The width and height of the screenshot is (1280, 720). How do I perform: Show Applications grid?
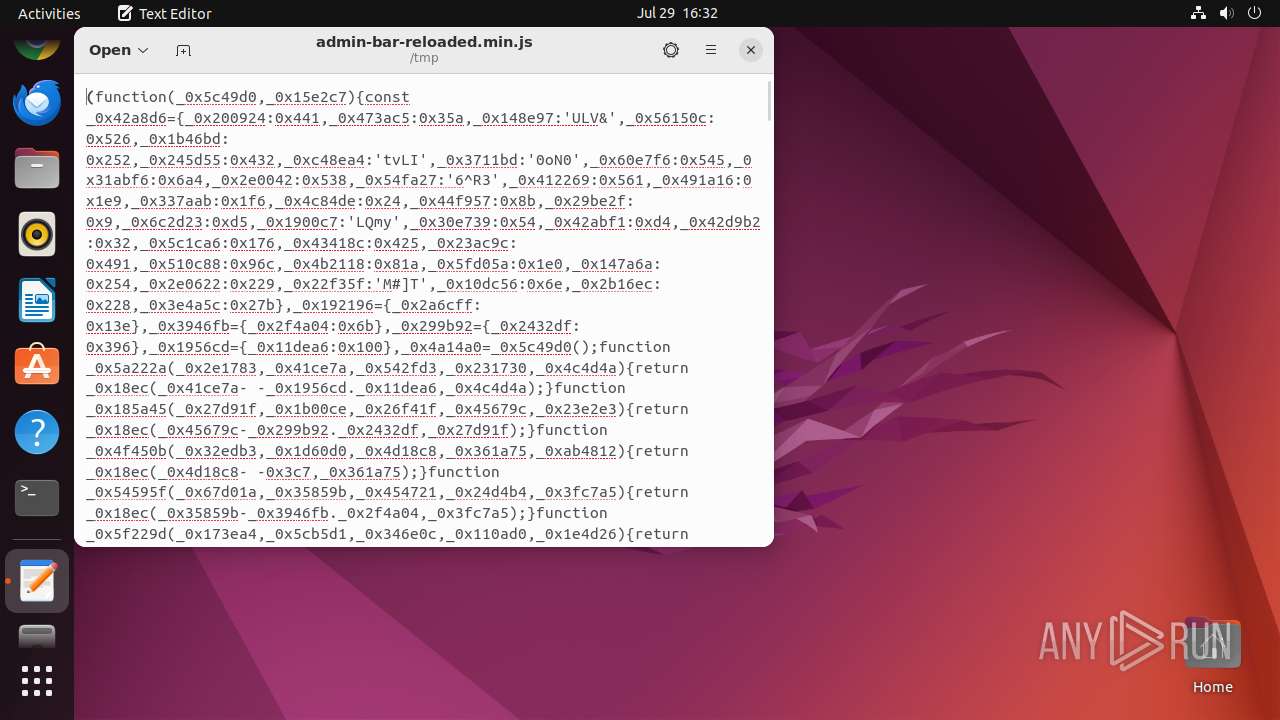pyautogui.click(x=37, y=681)
